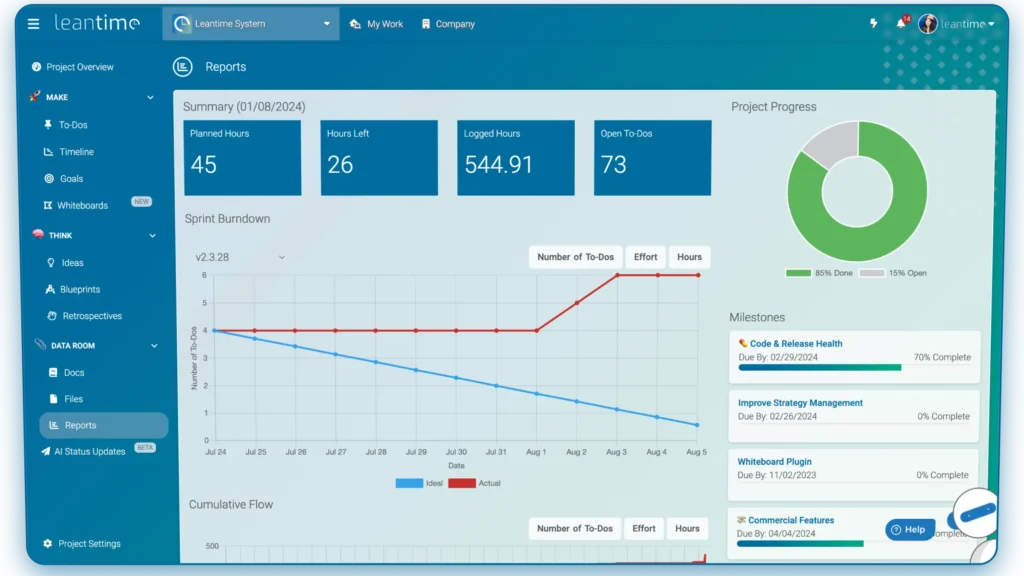The width and height of the screenshot is (1024, 576).
Task: Select burndown Number of To-Dos tab
Action: click(575, 257)
